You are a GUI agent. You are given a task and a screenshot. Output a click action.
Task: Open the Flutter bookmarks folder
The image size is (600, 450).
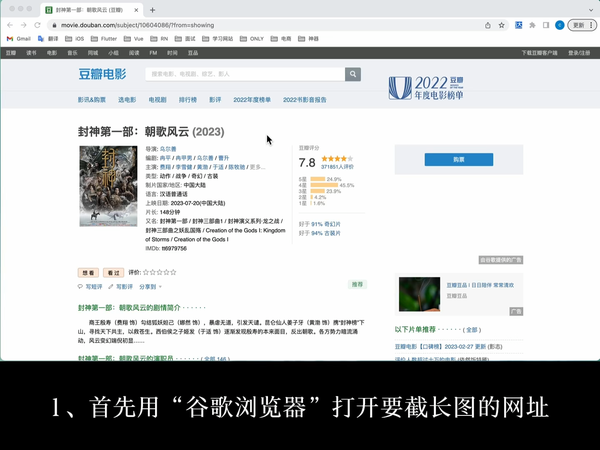point(104,39)
